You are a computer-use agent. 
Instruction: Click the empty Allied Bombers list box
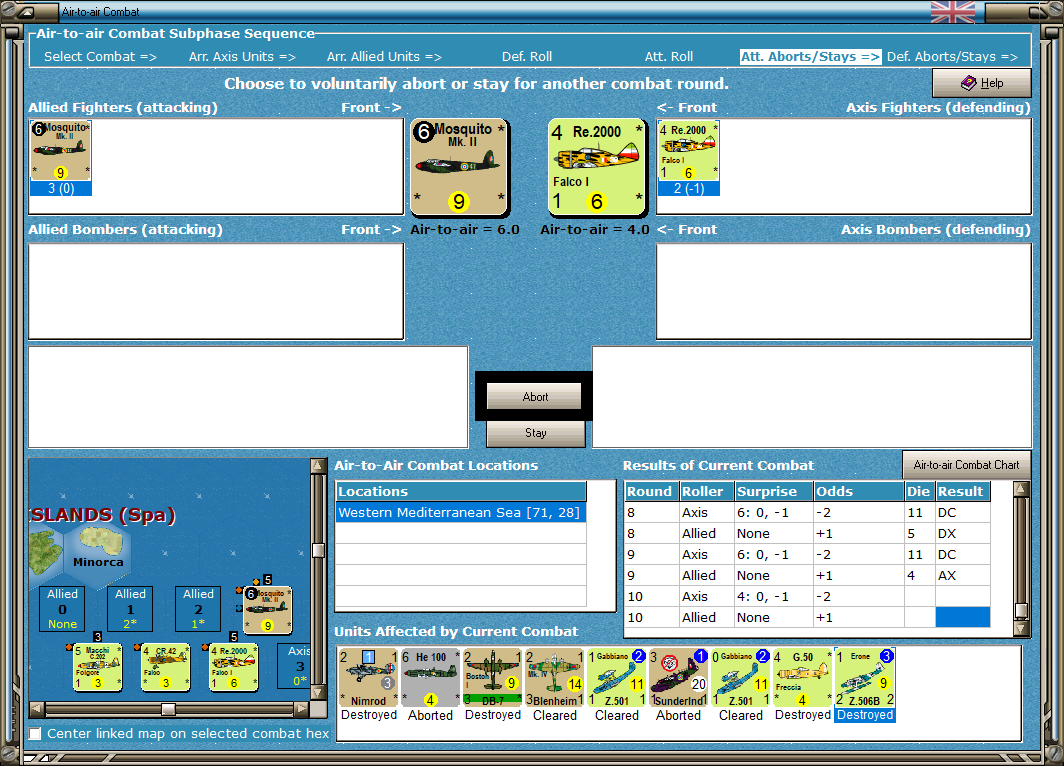tap(216, 291)
